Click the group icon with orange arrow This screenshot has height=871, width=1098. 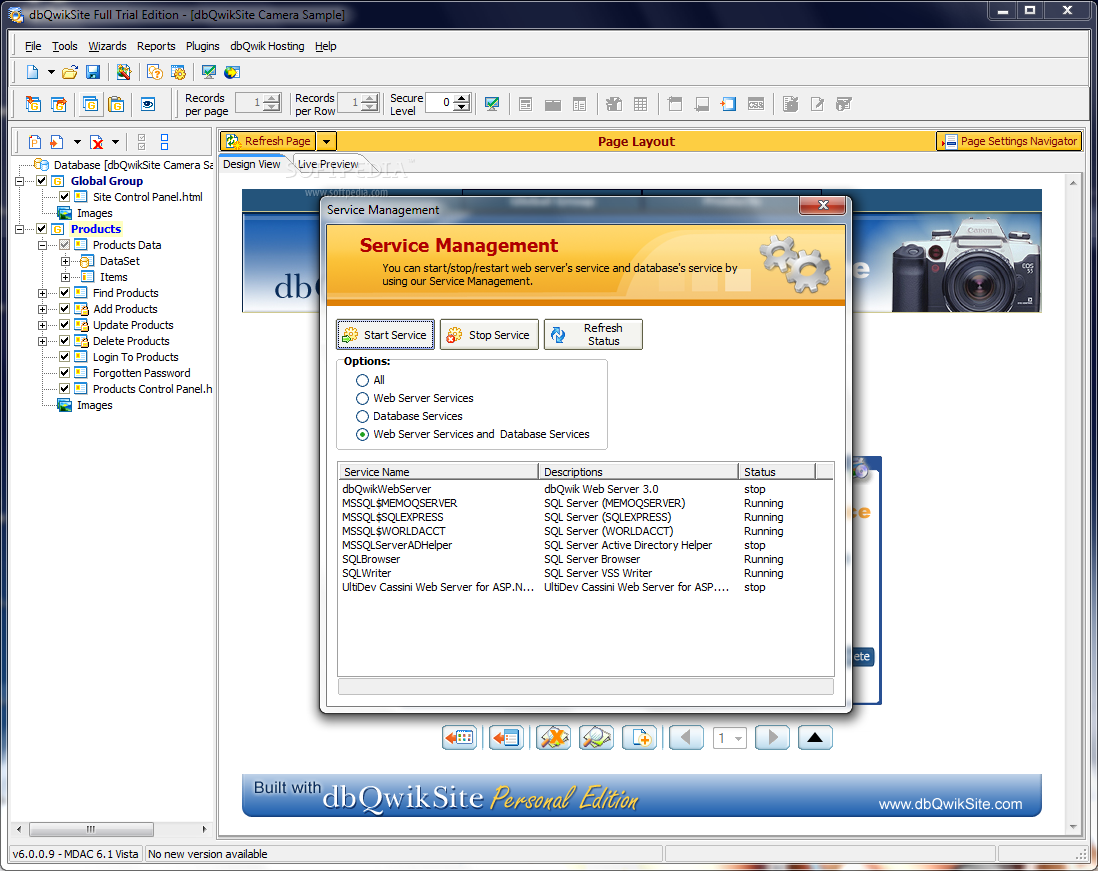click(x=59, y=104)
